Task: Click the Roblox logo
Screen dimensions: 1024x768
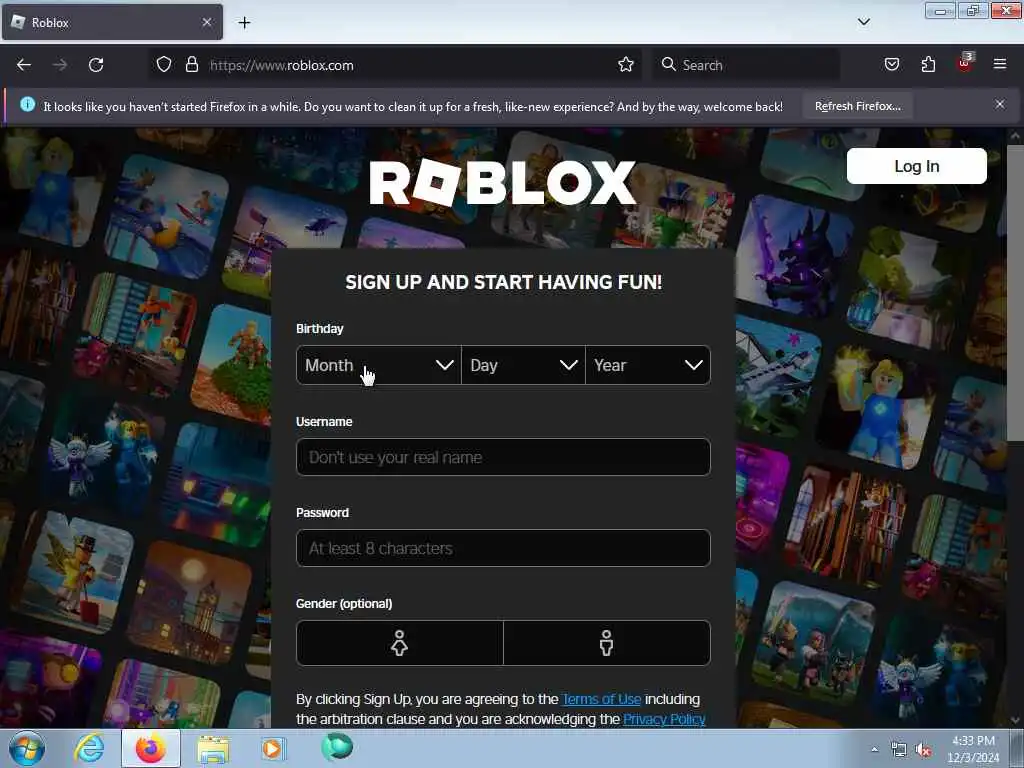Action: pyautogui.click(x=502, y=183)
